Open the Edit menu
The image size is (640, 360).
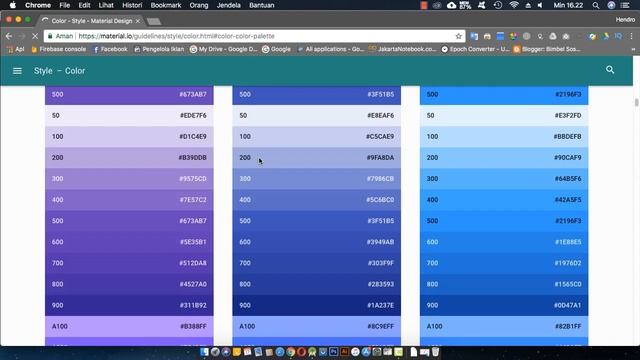[x=84, y=5]
